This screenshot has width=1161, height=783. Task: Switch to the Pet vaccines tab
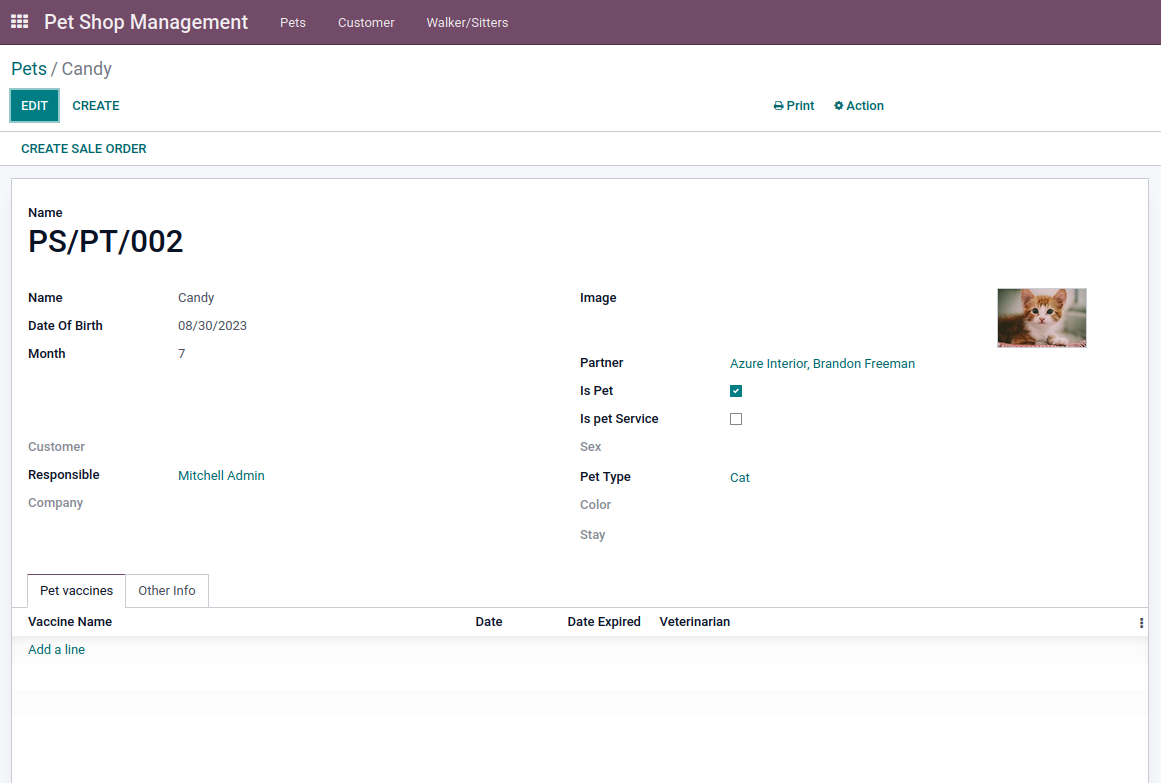point(76,590)
